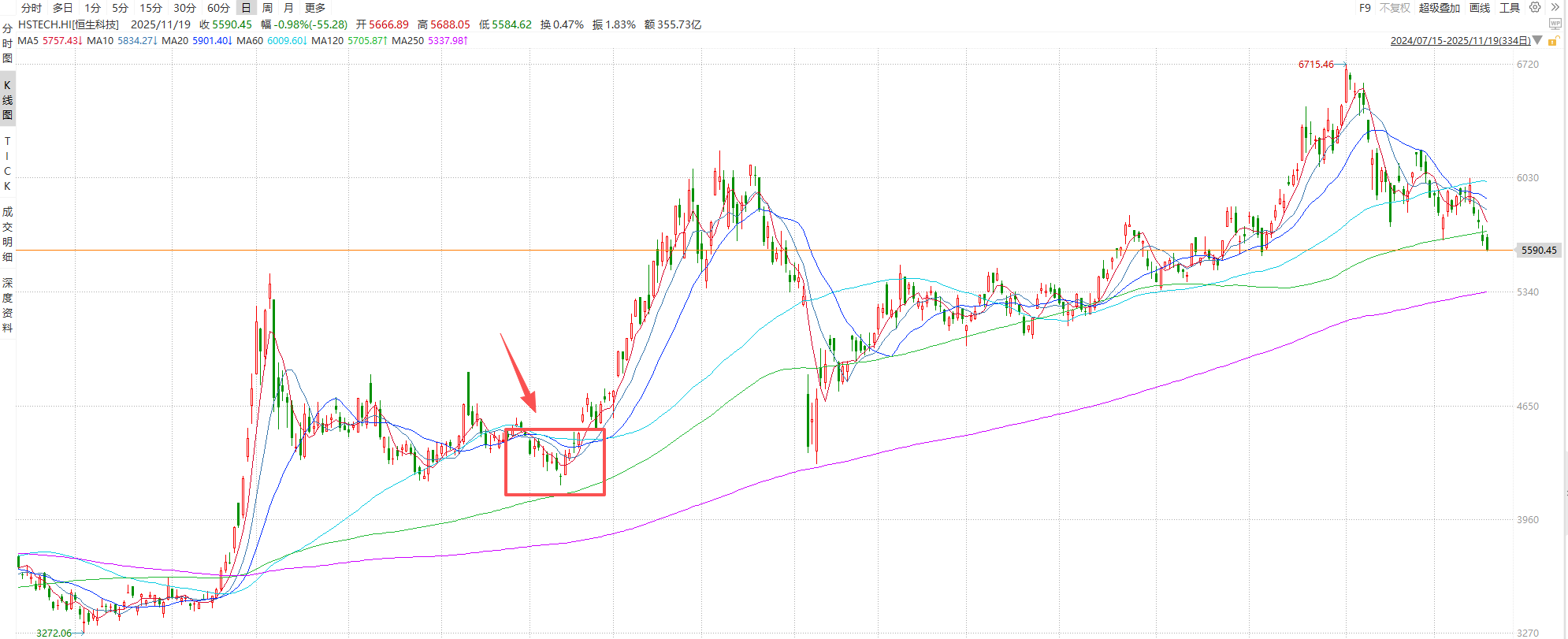This screenshot has width=1568, height=639.
Task: Select 1分 one-minute period tab
Action: click(x=93, y=8)
